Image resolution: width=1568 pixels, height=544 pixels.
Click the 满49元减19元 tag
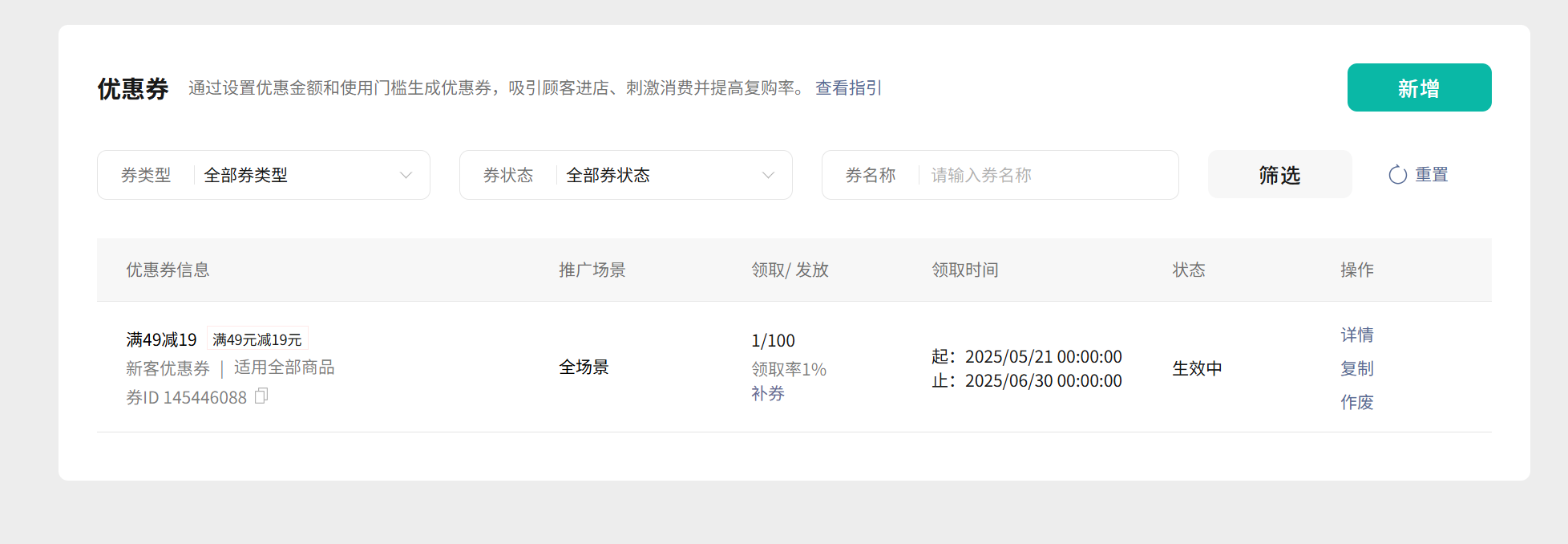coord(257,339)
